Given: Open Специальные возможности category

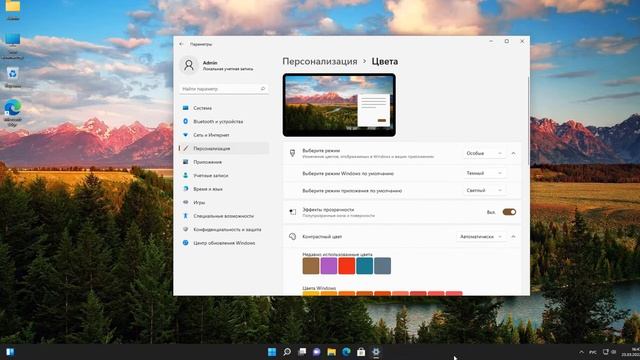Looking at the screenshot, I should pyautogui.click(x=224, y=216).
